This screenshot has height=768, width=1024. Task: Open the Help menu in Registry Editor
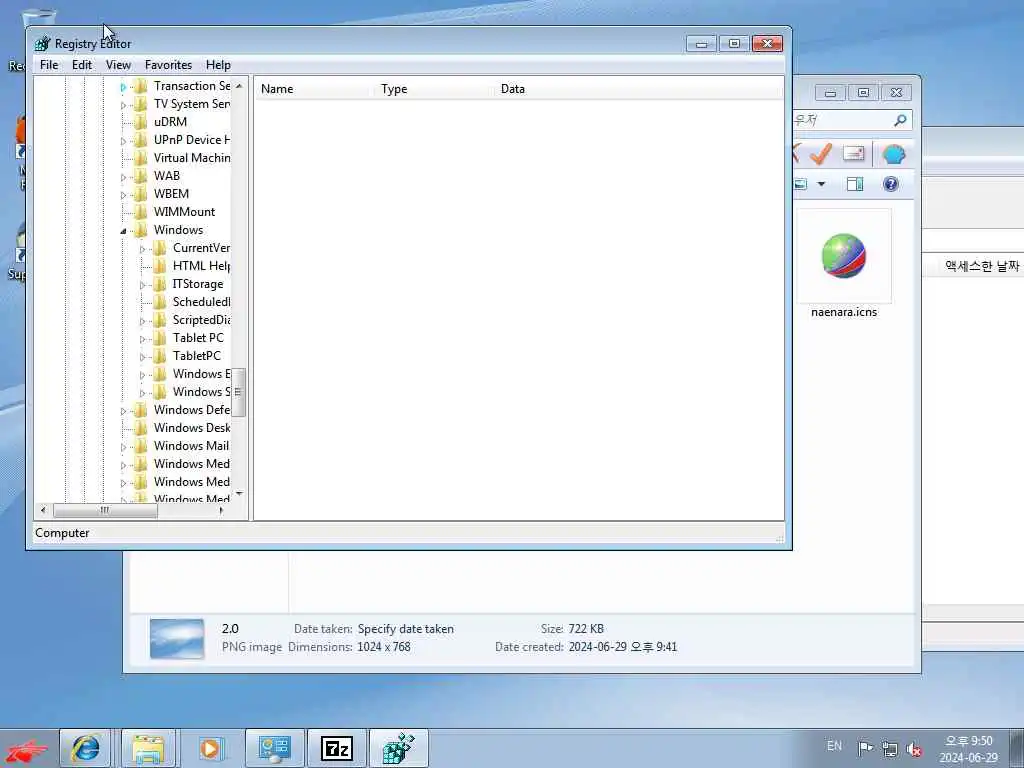coord(218,65)
